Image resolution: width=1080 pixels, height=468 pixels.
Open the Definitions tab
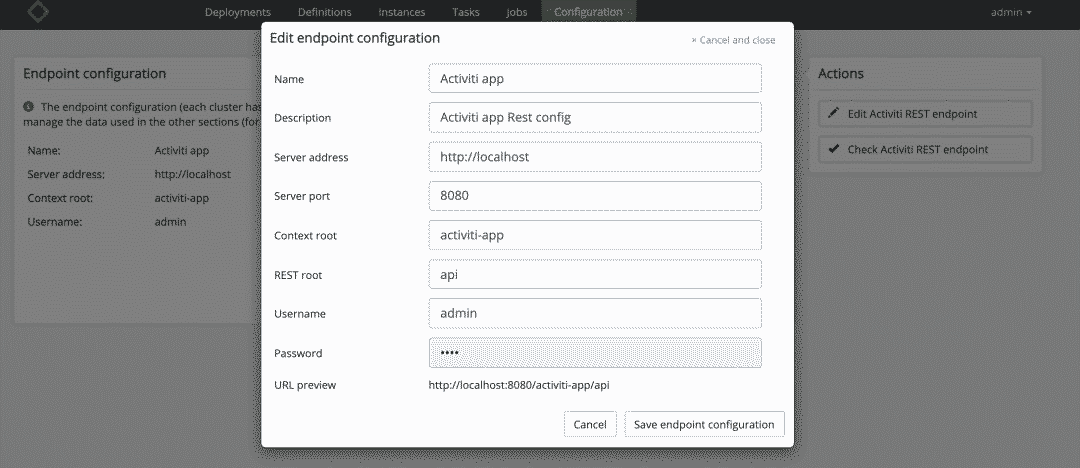point(324,12)
